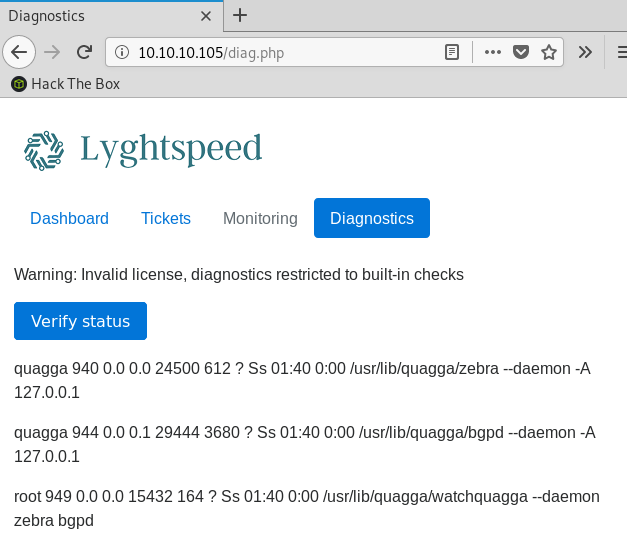Close the Diagnostics browser tab
627x539 pixels.
(205, 17)
